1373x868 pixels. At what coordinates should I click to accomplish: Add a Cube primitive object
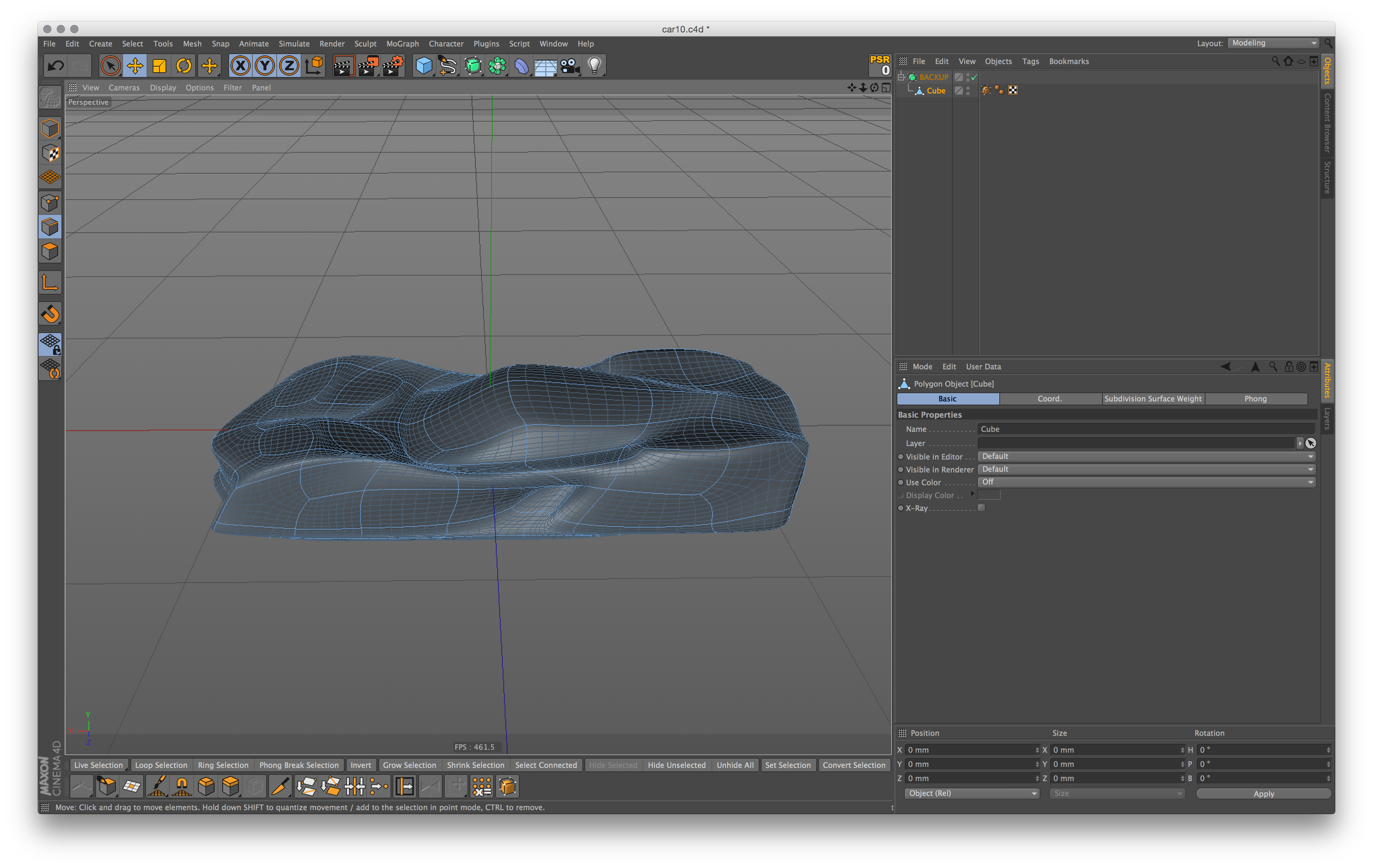coord(424,66)
